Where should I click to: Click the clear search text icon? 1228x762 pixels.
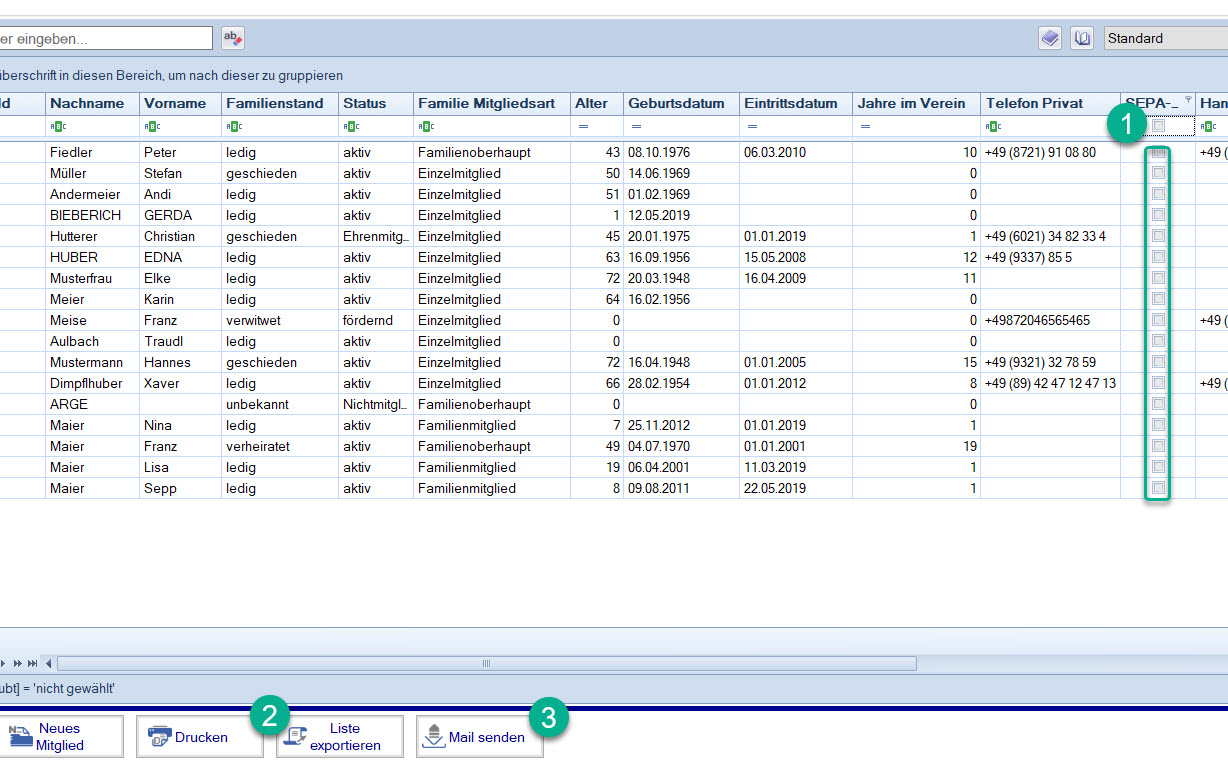click(232, 38)
